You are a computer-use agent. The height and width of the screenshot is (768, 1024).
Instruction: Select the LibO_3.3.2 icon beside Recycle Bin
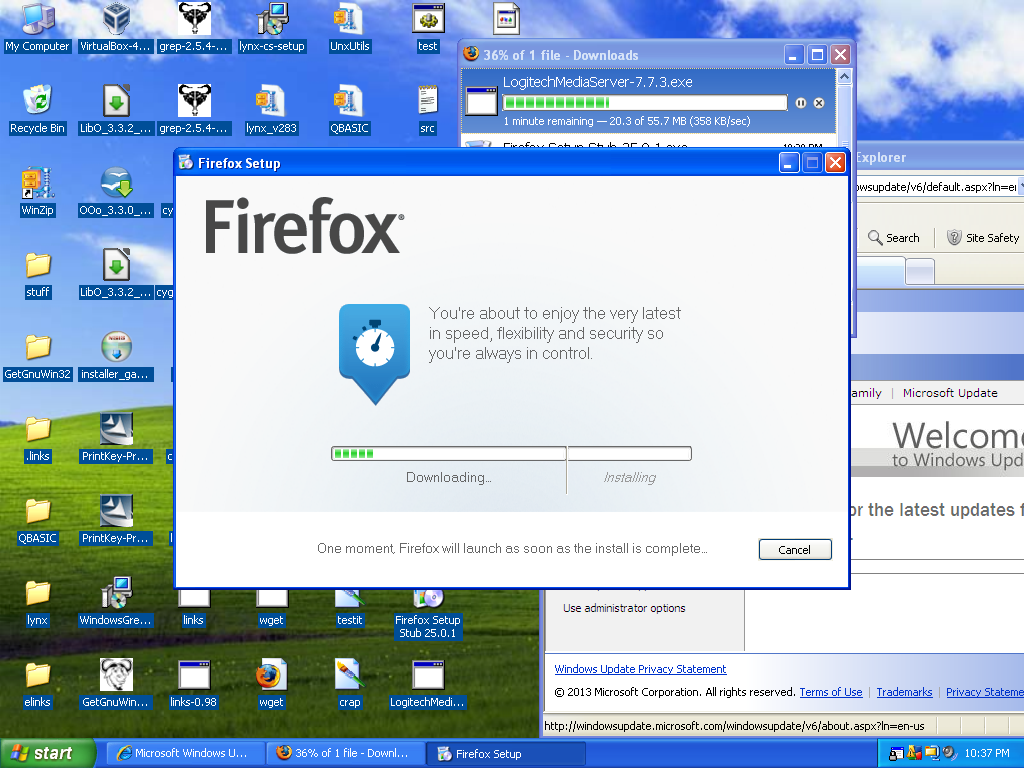point(116,109)
